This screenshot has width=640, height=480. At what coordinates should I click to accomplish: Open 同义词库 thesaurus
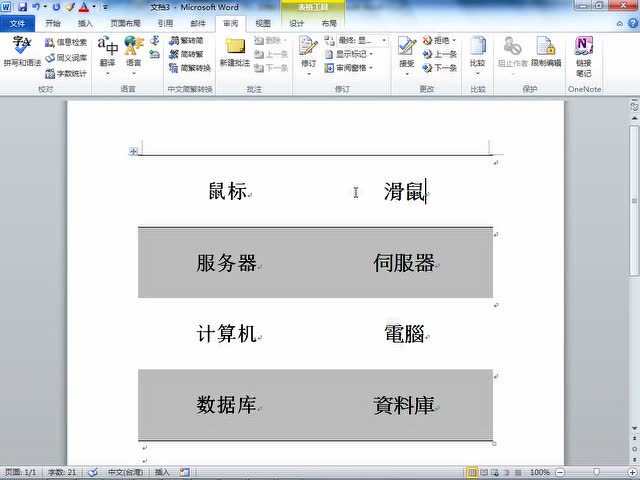tap(66, 58)
